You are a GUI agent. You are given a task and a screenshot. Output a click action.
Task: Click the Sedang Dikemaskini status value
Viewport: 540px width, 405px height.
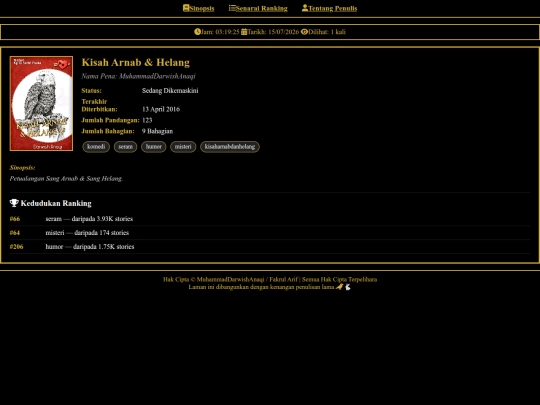(x=170, y=91)
